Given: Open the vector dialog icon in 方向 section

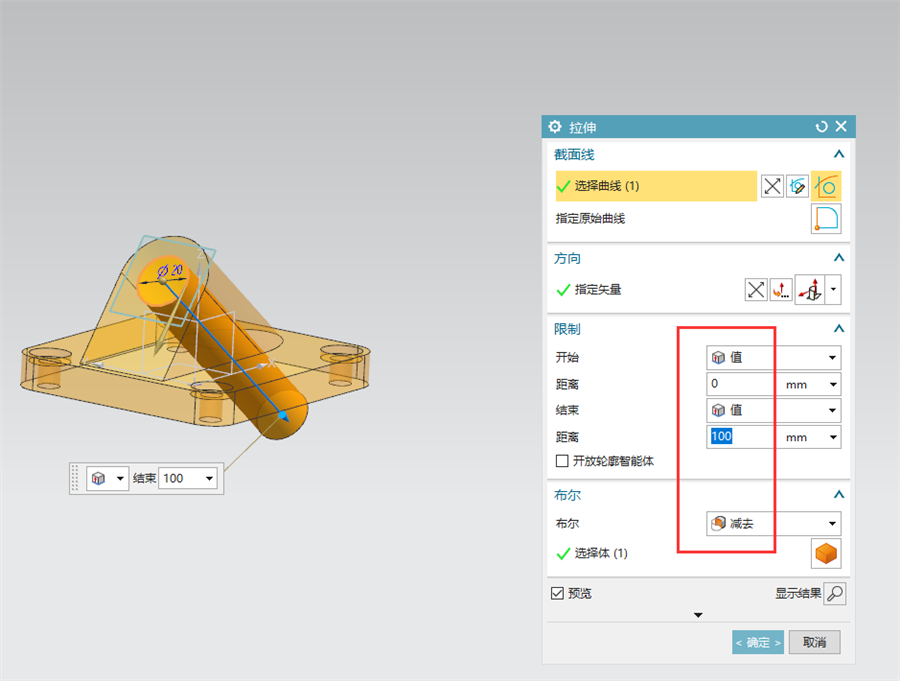Looking at the screenshot, I should click(x=781, y=289).
